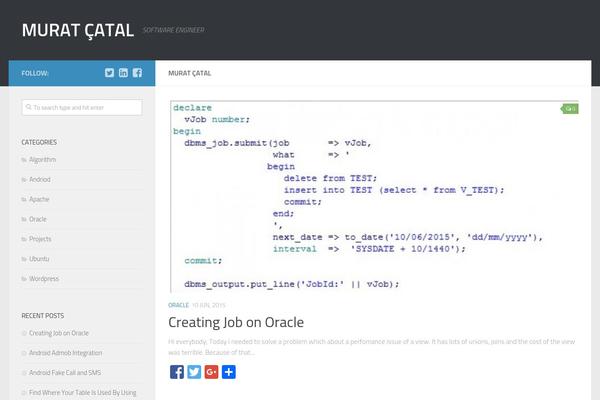Open the Twitter follow icon
Screen dimensions: 600x400
click(x=109, y=73)
